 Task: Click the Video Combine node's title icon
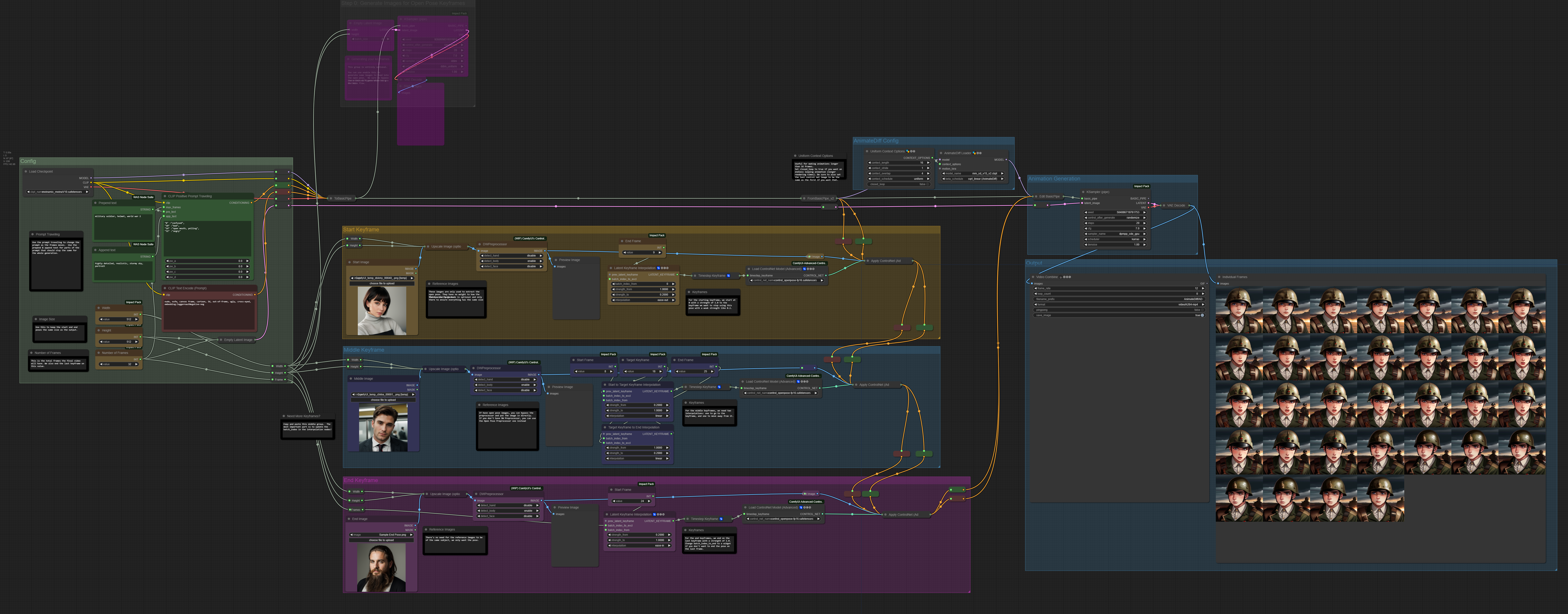click(x=1061, y=277)
